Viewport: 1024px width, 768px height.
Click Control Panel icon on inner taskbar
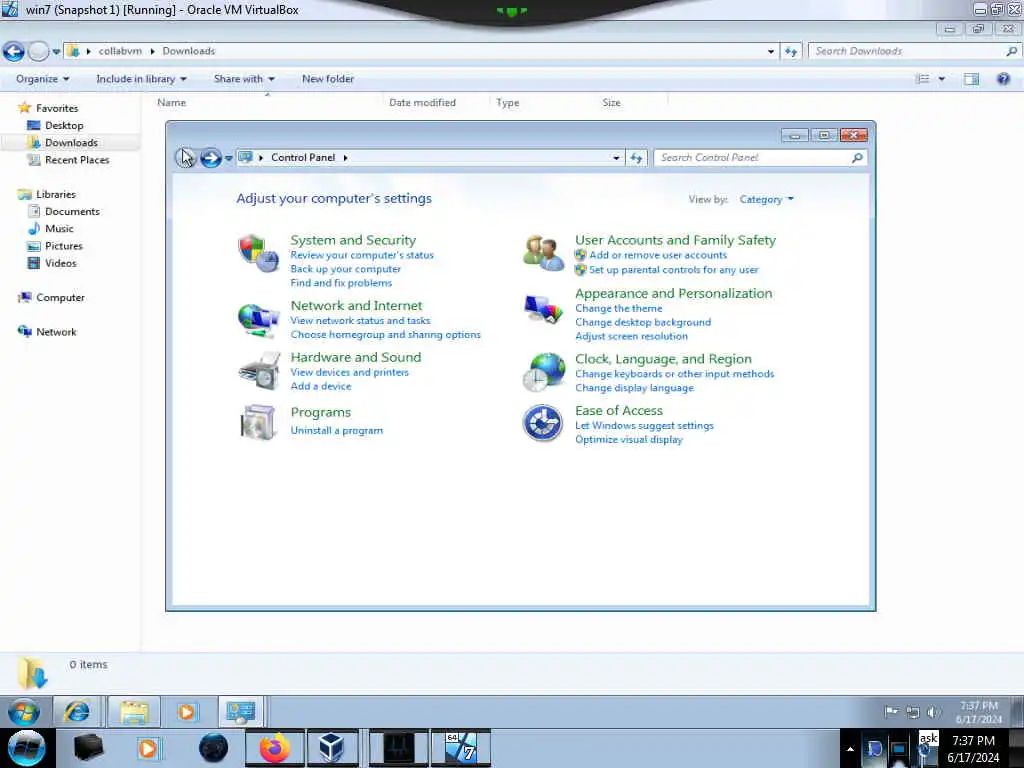[240, 711]
